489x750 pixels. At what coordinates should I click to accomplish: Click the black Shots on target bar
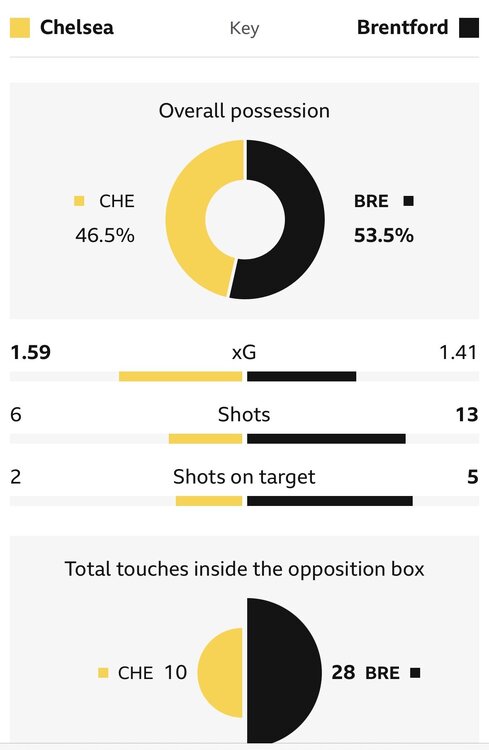coord(330,501)
